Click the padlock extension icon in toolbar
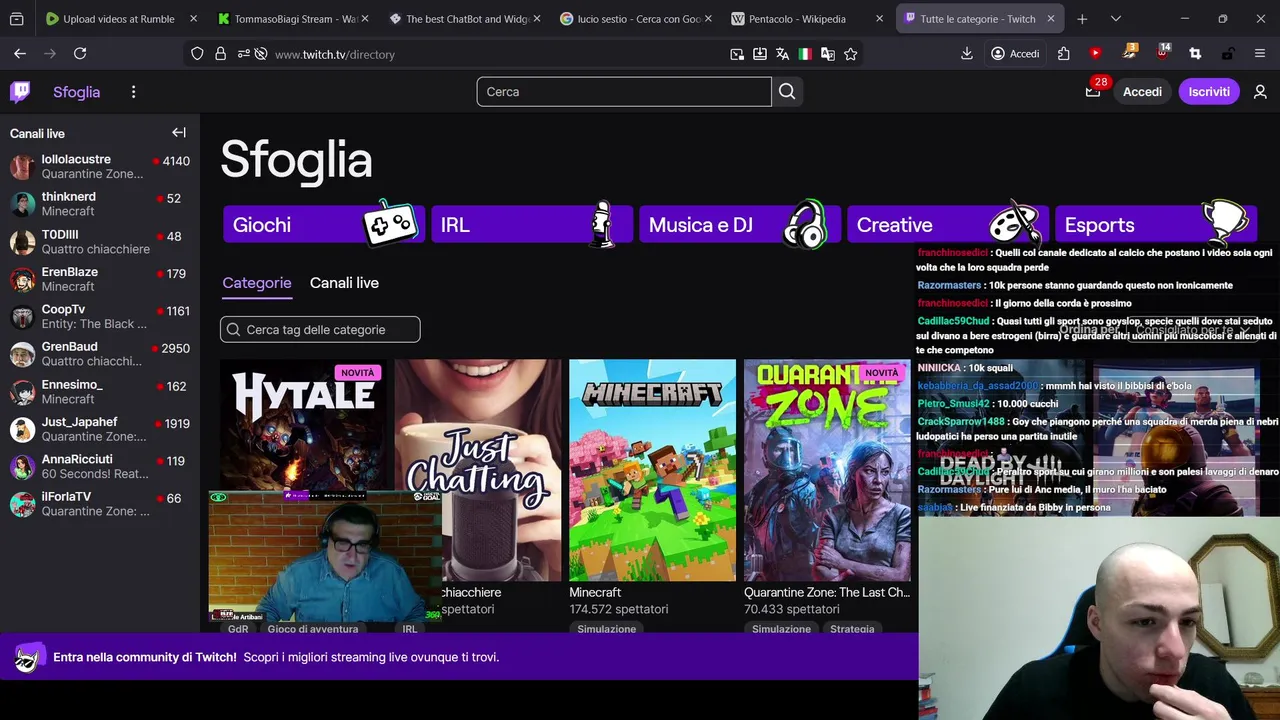The height and width of the screenshot is (720, 1280). point(1228,54)
